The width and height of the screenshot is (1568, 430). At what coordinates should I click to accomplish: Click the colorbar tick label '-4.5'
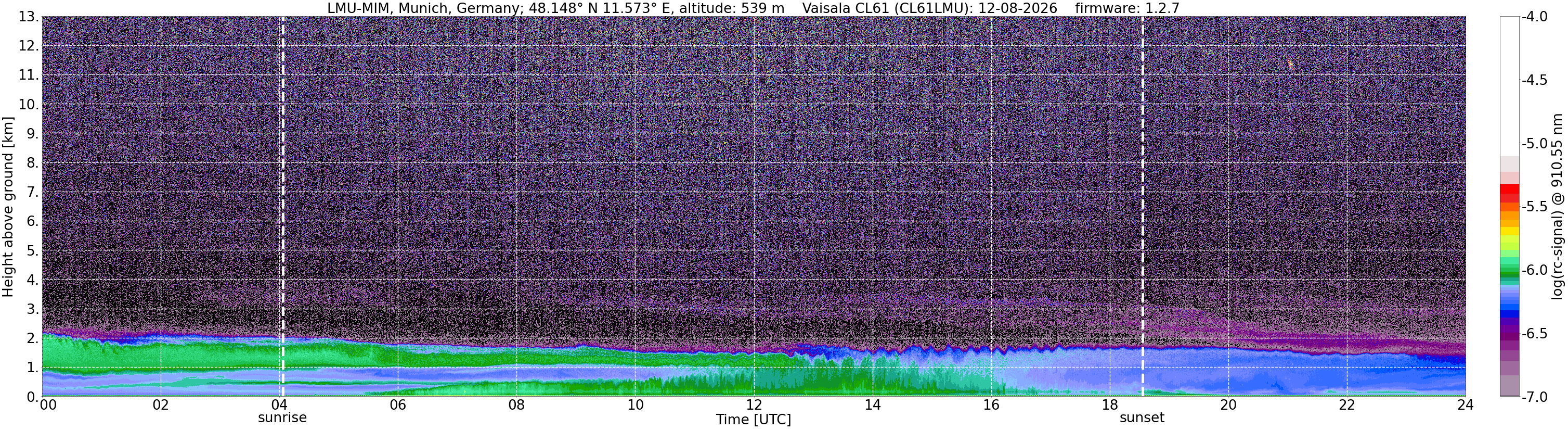tap(1535, 80)
